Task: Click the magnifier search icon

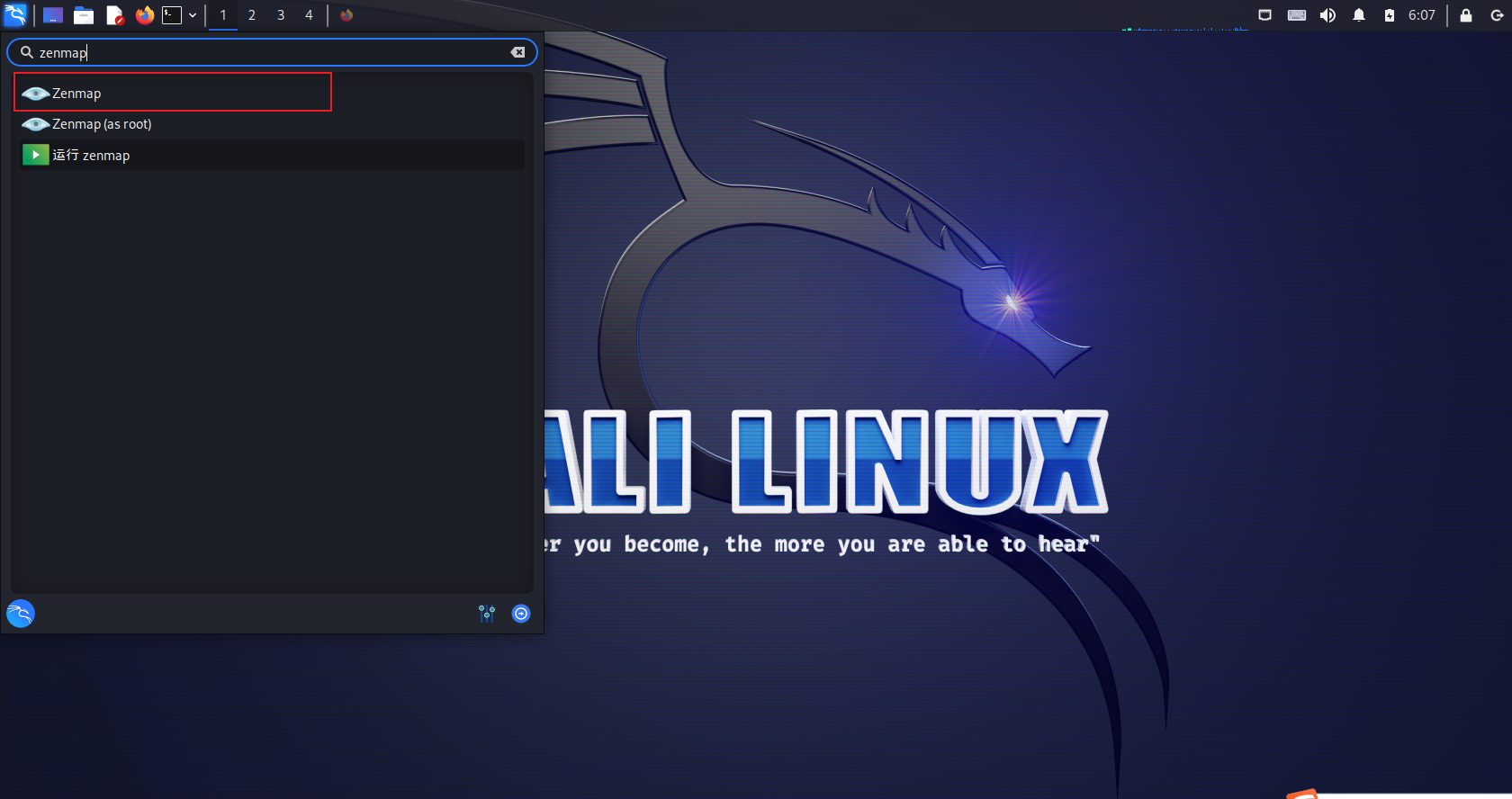Action: pos(27,52)
